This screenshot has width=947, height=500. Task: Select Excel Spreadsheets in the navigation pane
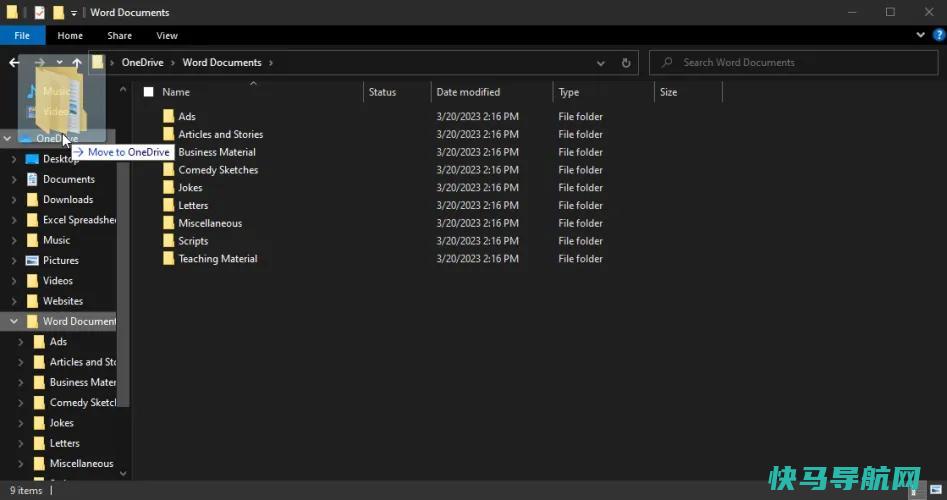pos(79,220)
